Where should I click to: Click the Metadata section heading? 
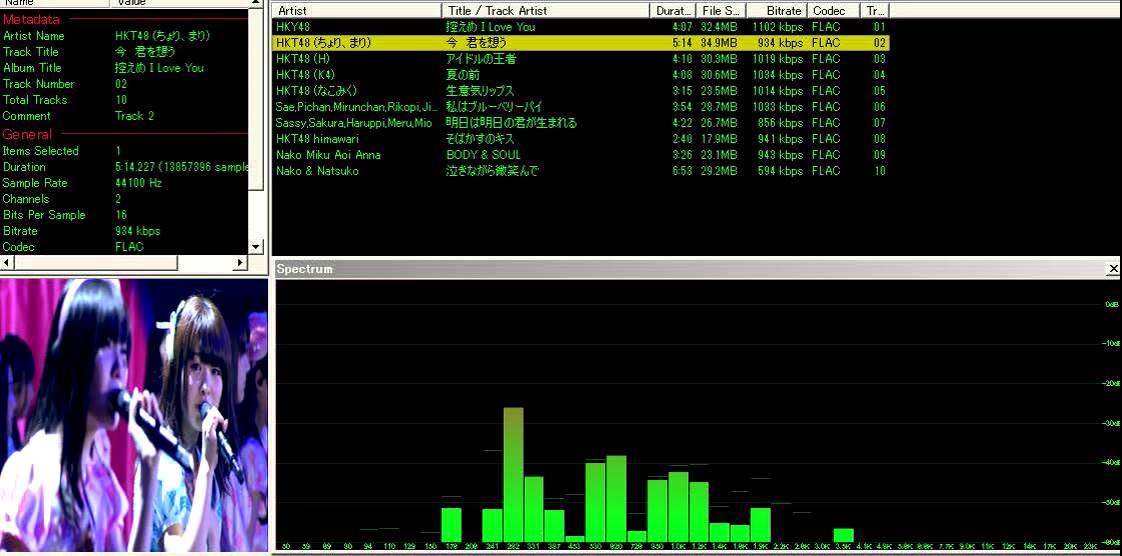pos(31,19)
